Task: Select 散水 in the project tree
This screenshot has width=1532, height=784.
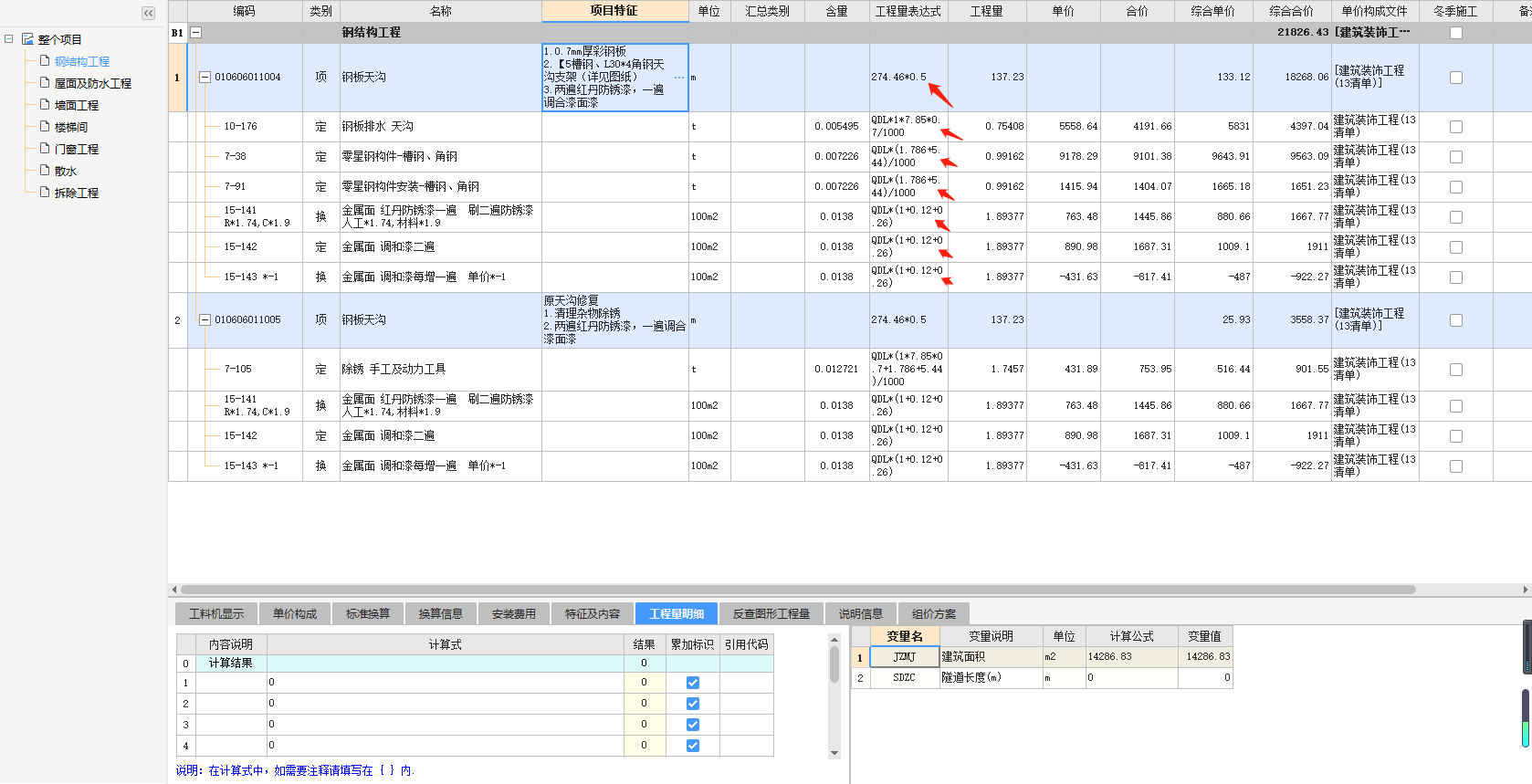Action: click(x=66, y=171)
